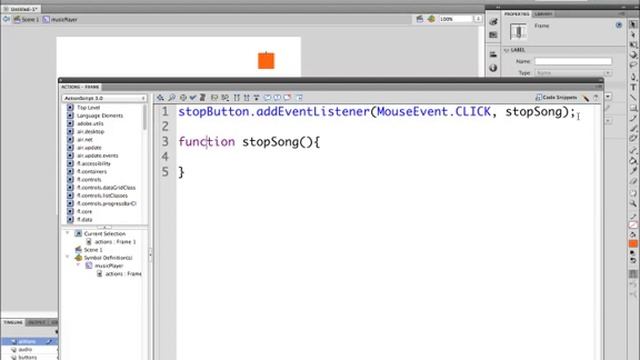
Task: Collapse the Current Selection tree node
Action: click(68, 233)
